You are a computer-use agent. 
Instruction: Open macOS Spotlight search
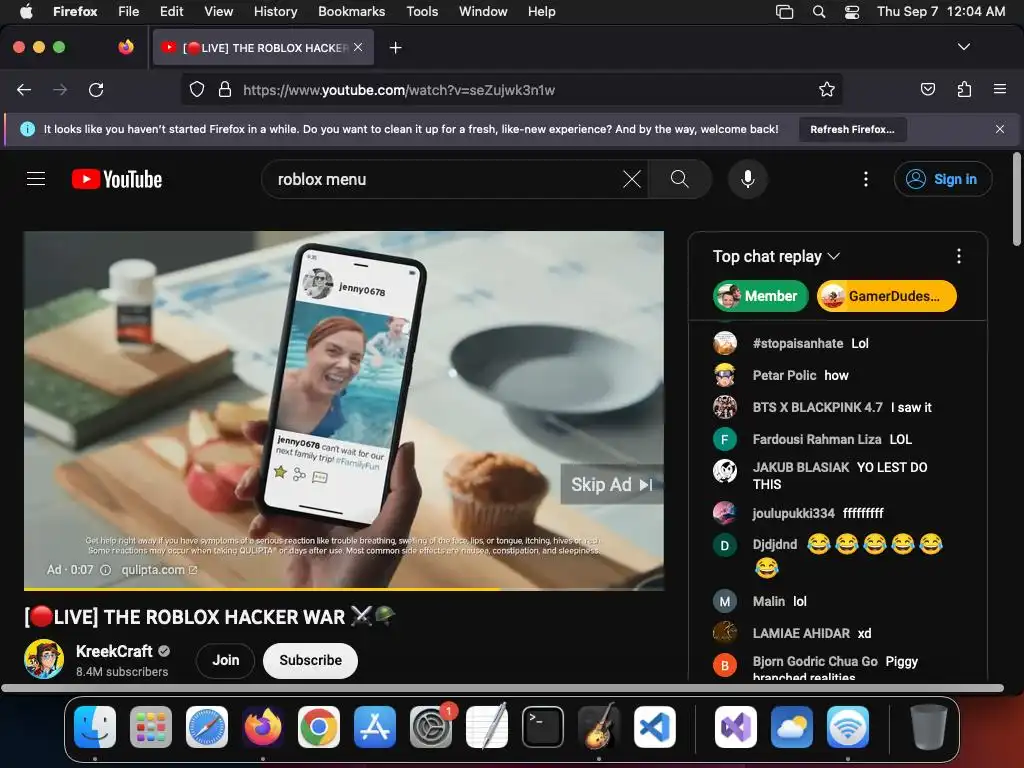[x=819, y=12]
